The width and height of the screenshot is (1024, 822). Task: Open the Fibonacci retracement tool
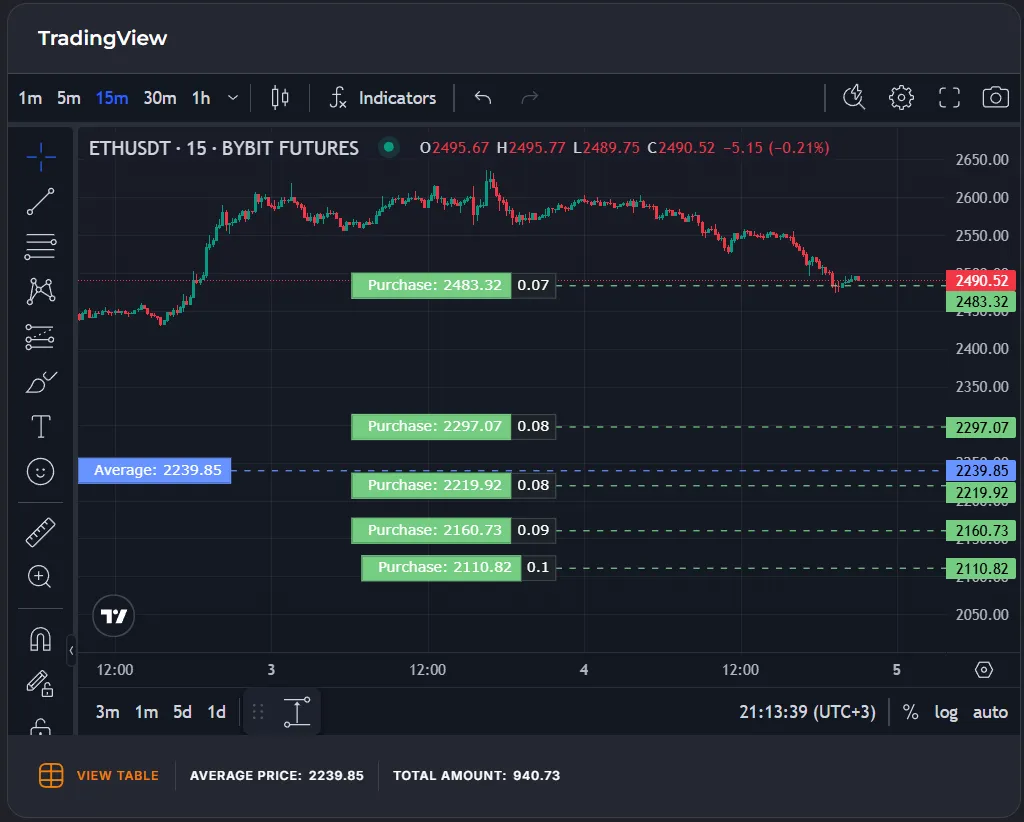pyautogui.click(x=41, y=246)
